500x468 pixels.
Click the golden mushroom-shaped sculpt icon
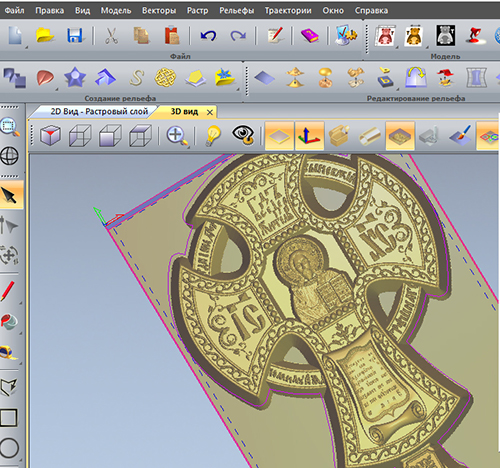coord(325,78)
